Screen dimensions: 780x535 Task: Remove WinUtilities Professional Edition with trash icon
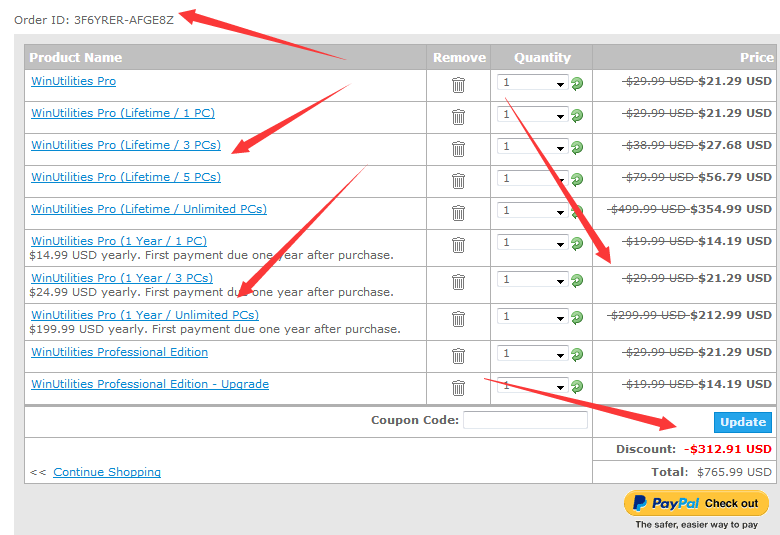(x=458, y=356)
